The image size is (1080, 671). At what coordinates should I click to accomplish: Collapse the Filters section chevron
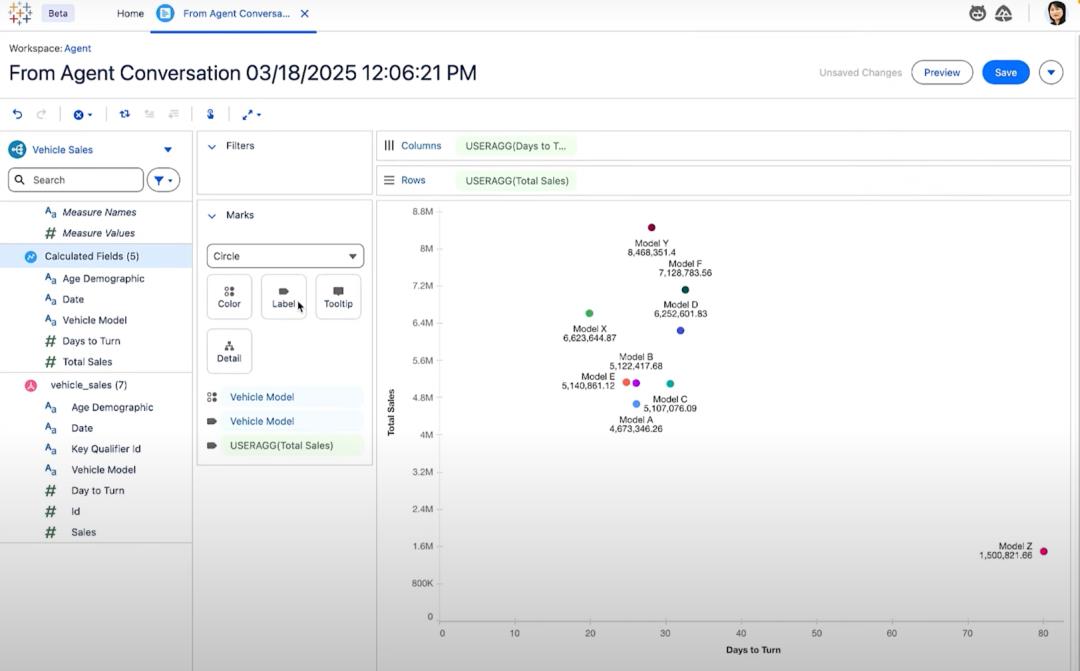212,146
